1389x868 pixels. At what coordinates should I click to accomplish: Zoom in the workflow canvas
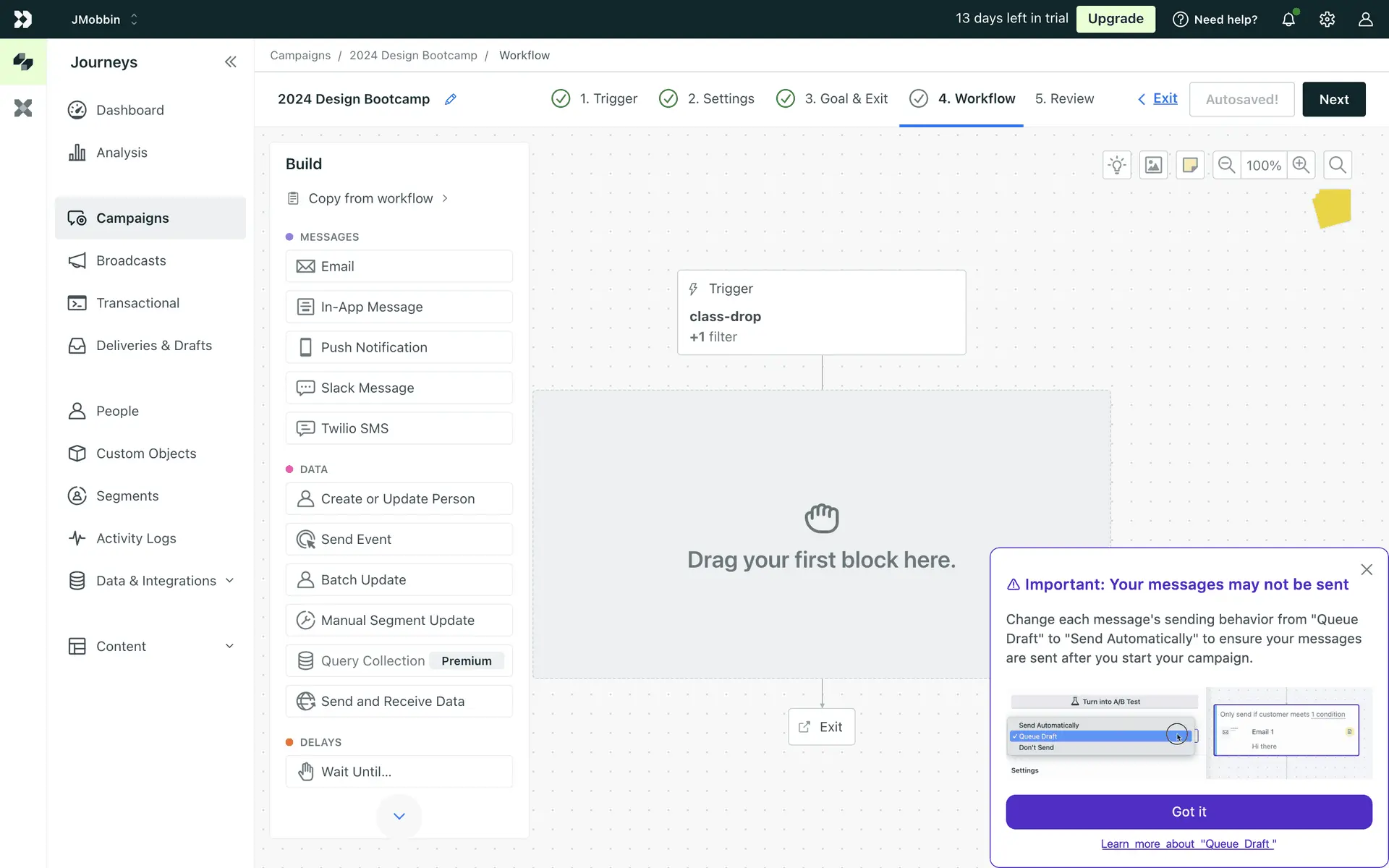tap(1301, 166)
